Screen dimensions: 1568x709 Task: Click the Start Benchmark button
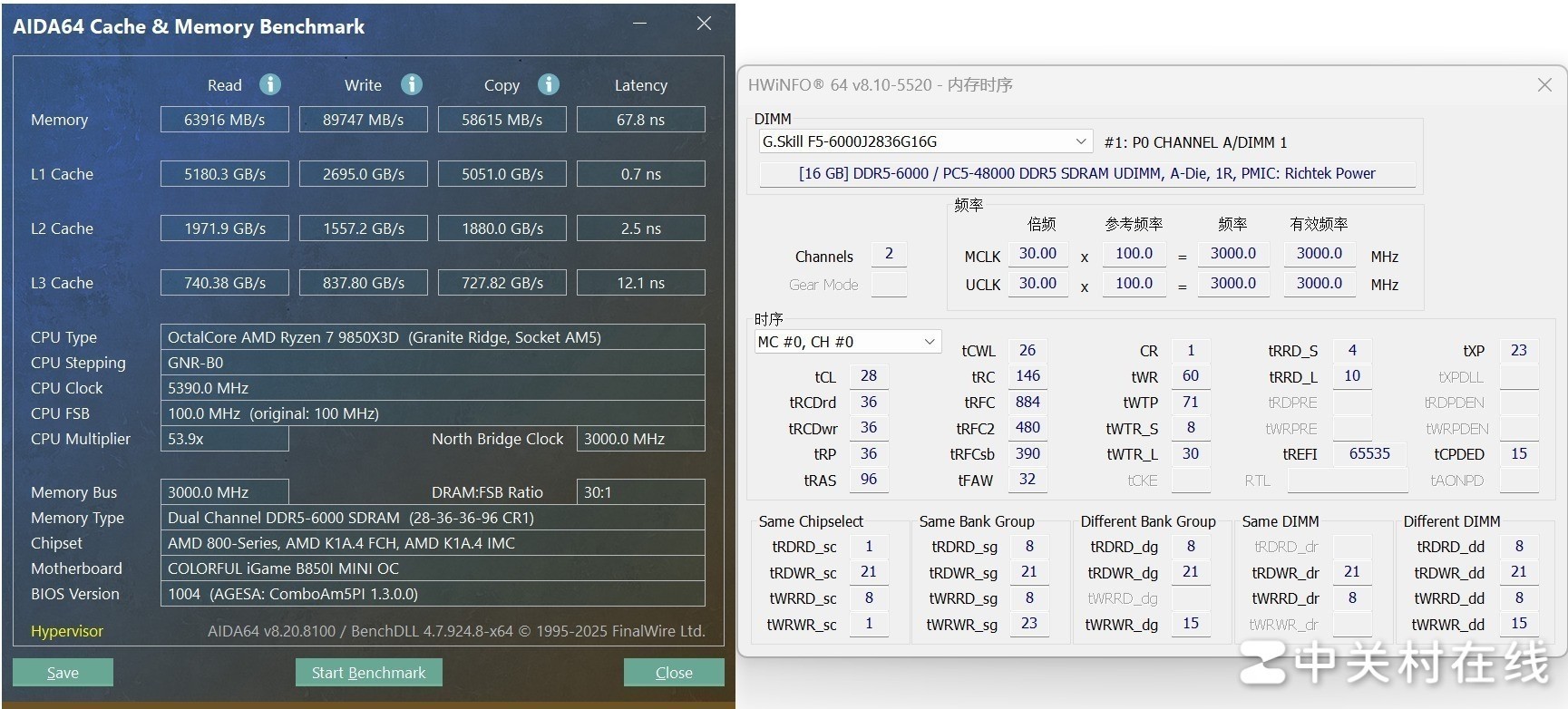pos(368,672)
